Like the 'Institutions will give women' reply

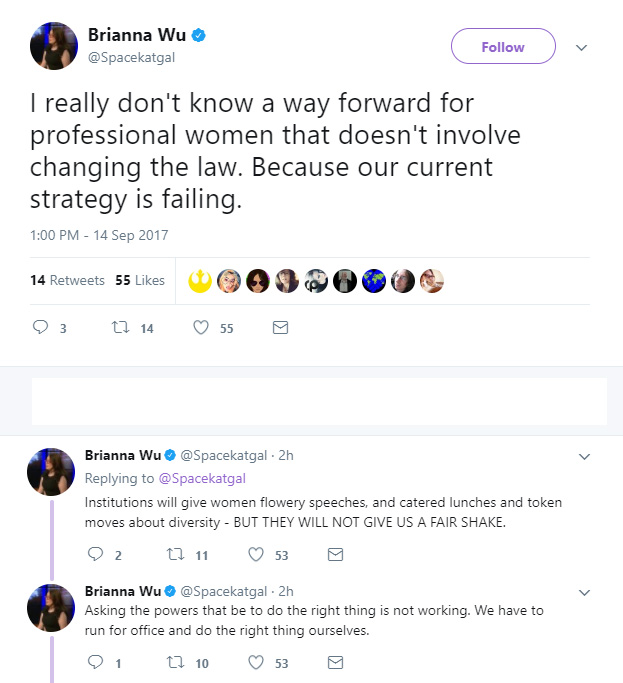(256, 555)
